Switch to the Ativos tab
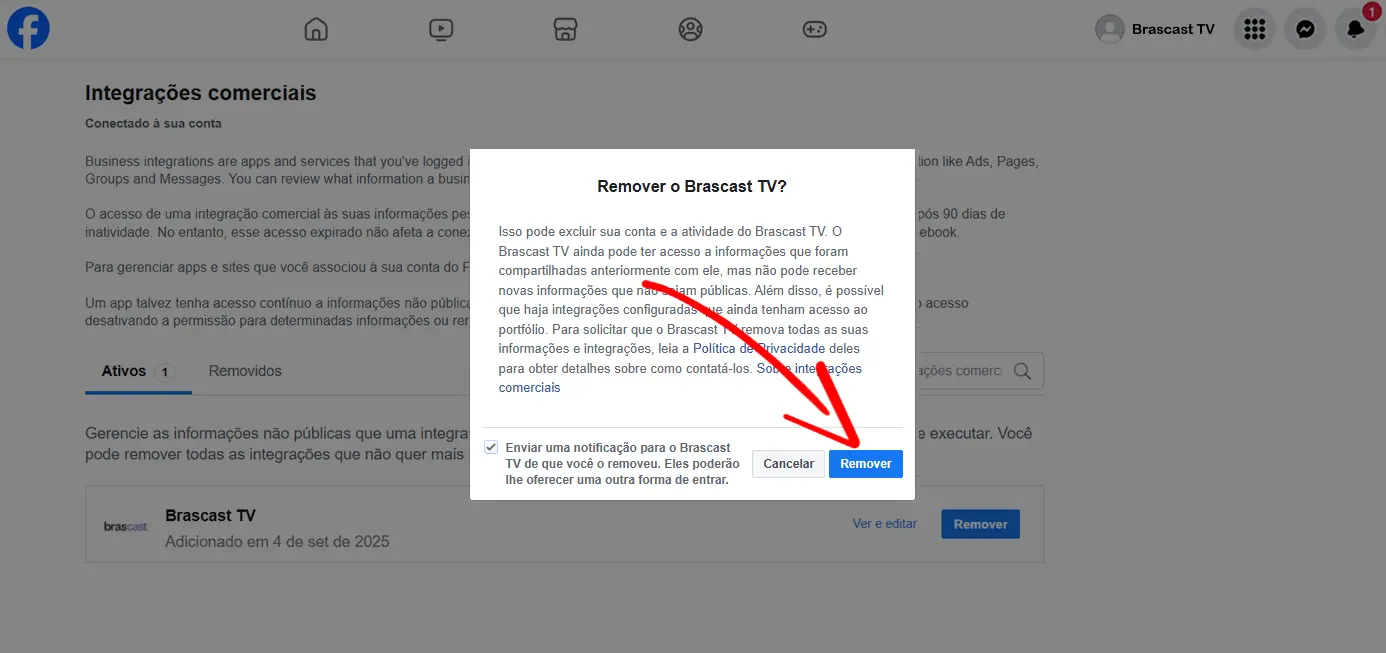The image size is (1386, 653). point(124,371)
